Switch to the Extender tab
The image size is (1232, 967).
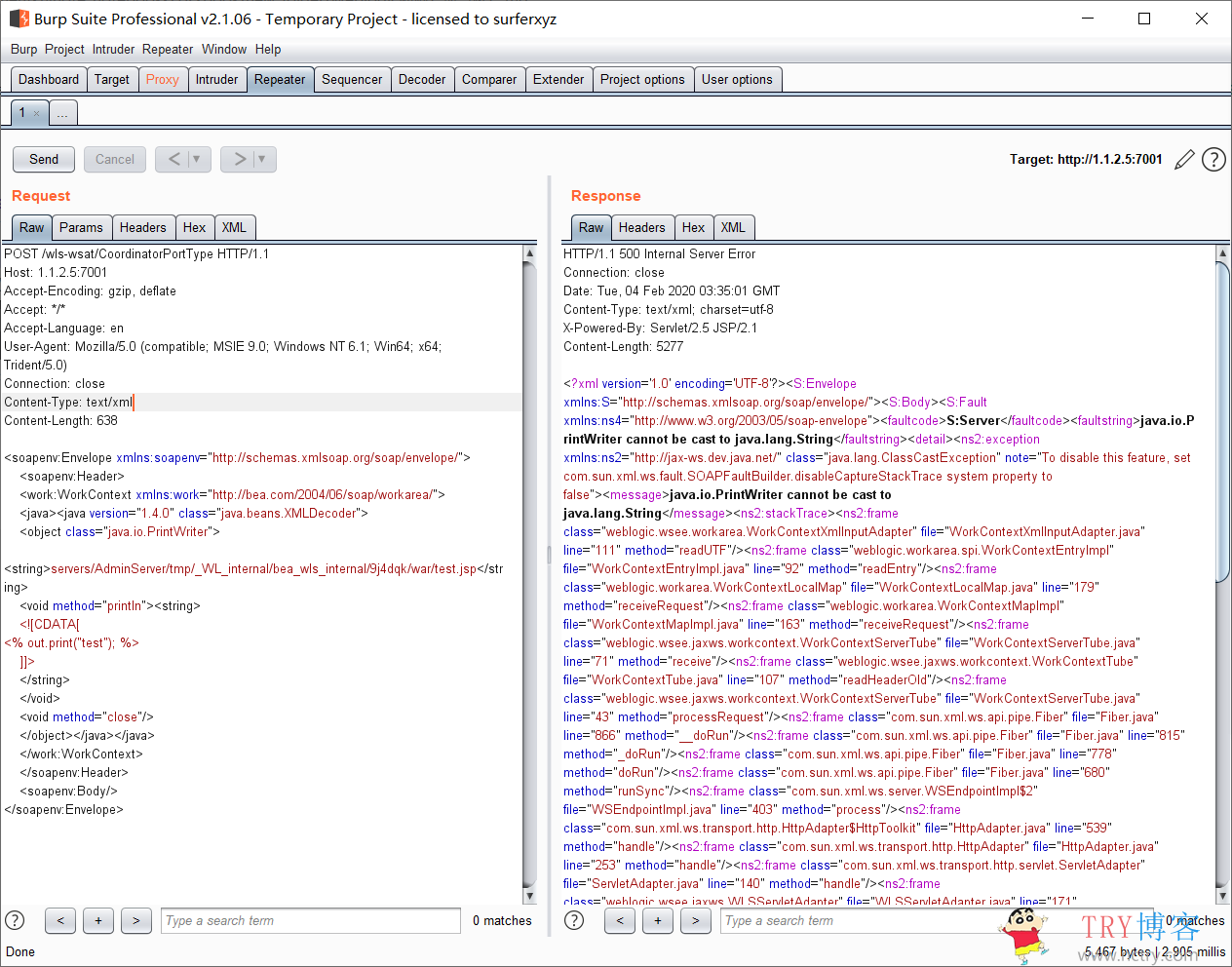coord(558,80)
